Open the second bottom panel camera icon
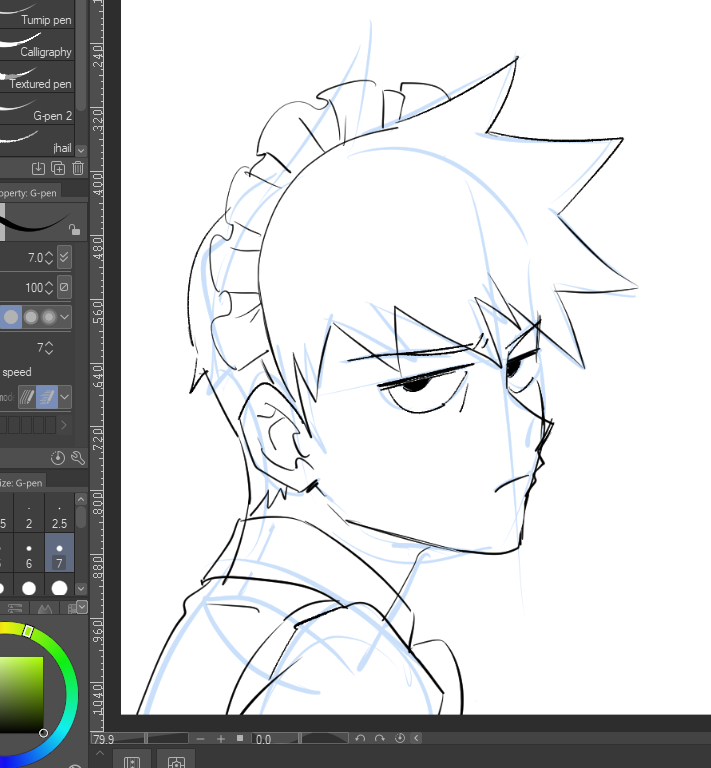This screenshot has width=711, height=768. point(176,761)
